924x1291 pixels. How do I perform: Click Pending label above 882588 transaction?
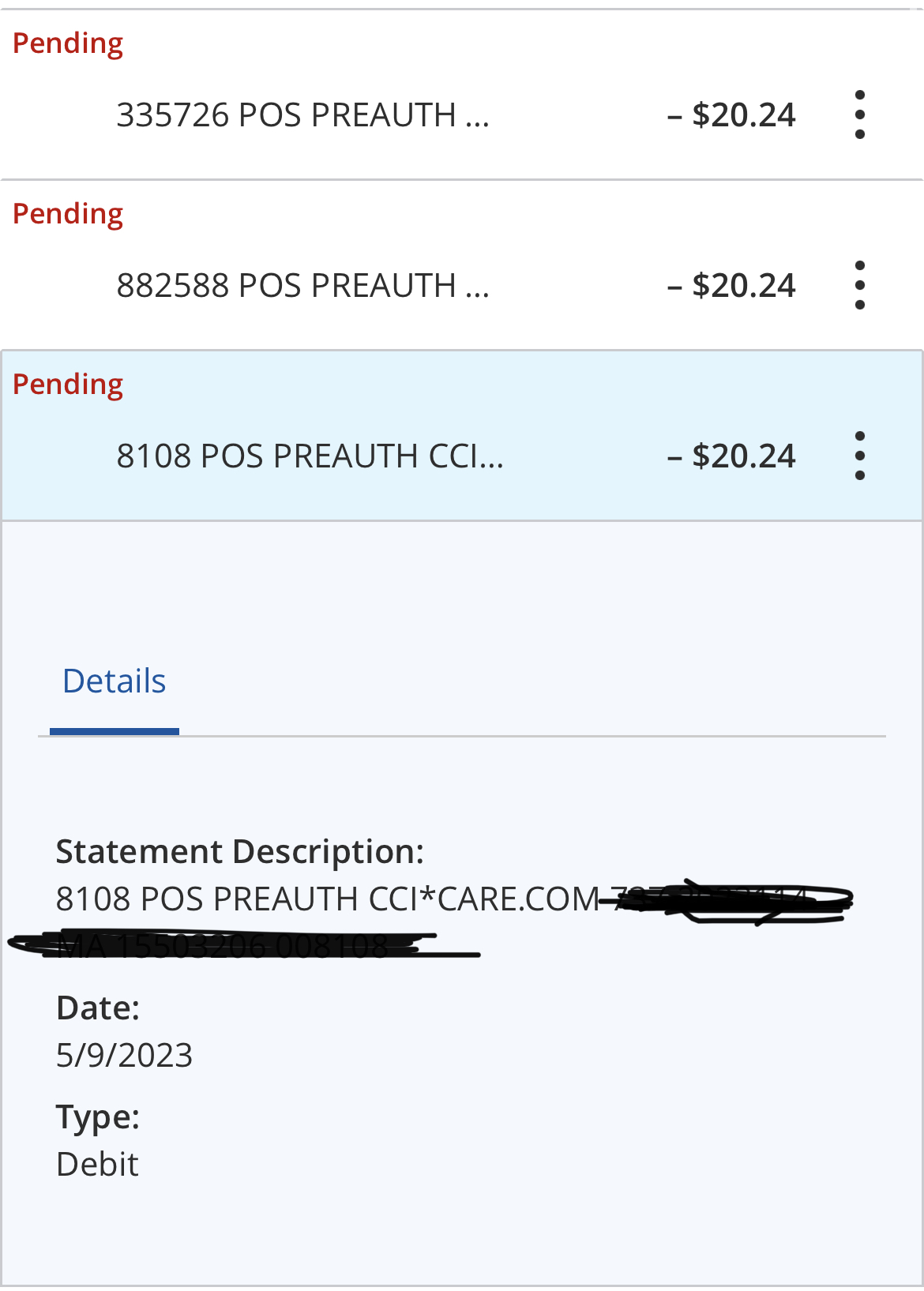[x=68, y=214]
